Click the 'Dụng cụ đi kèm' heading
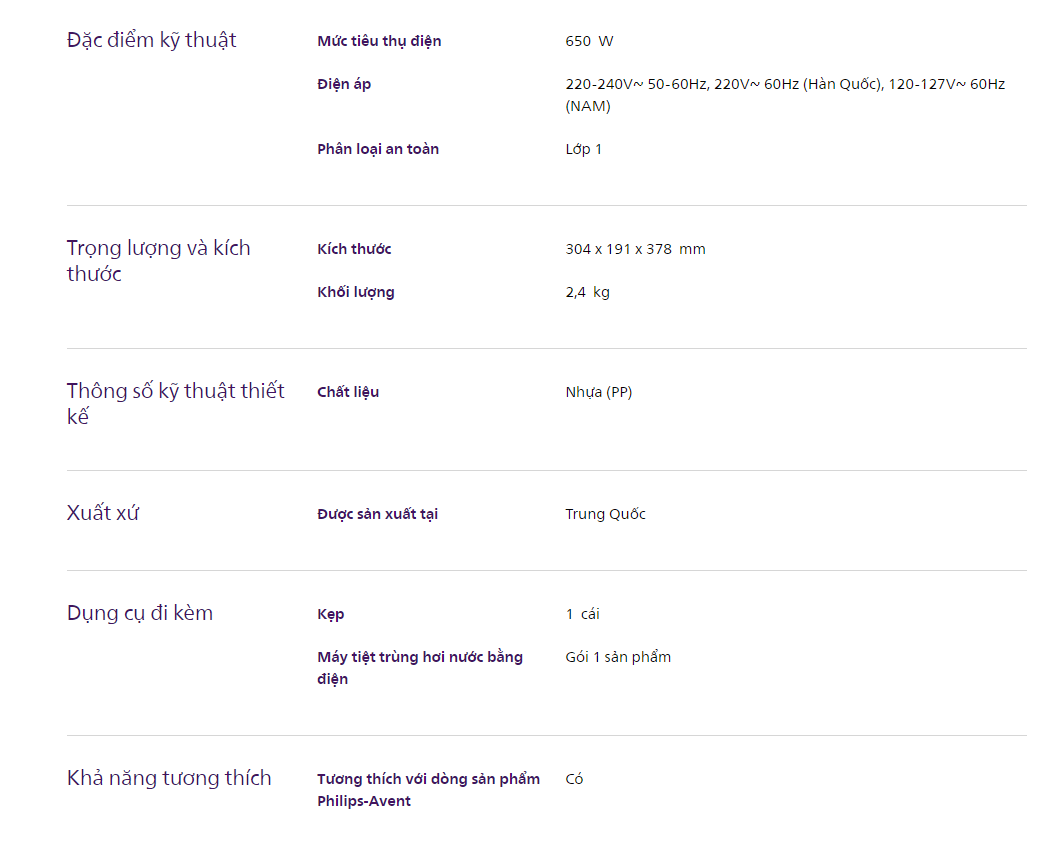Image resolution: width=1045 pixels, height=848 pixels. pos(140,613)
